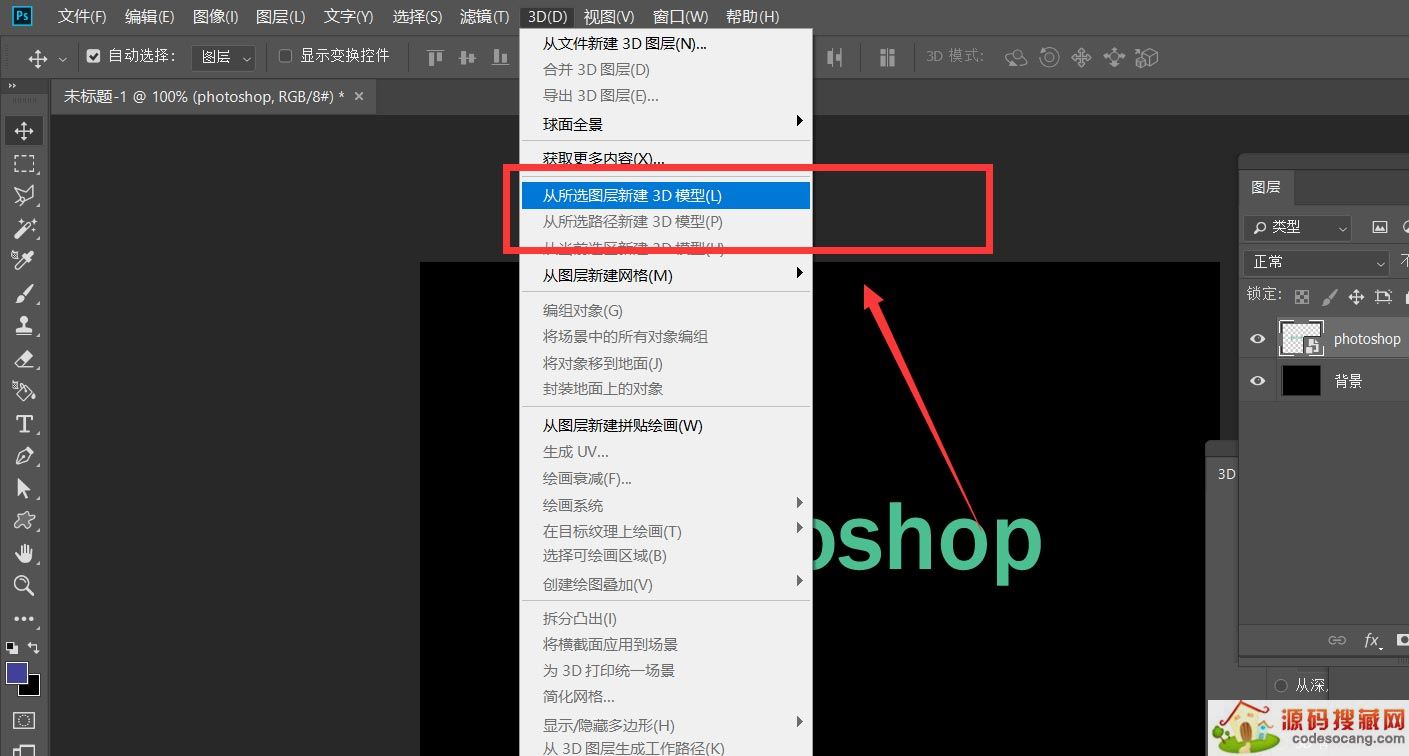The height and width of the screenshot is (756, 1409).
Task: Click the 3D scale mode icon
Action: [x=1147, y=57]
